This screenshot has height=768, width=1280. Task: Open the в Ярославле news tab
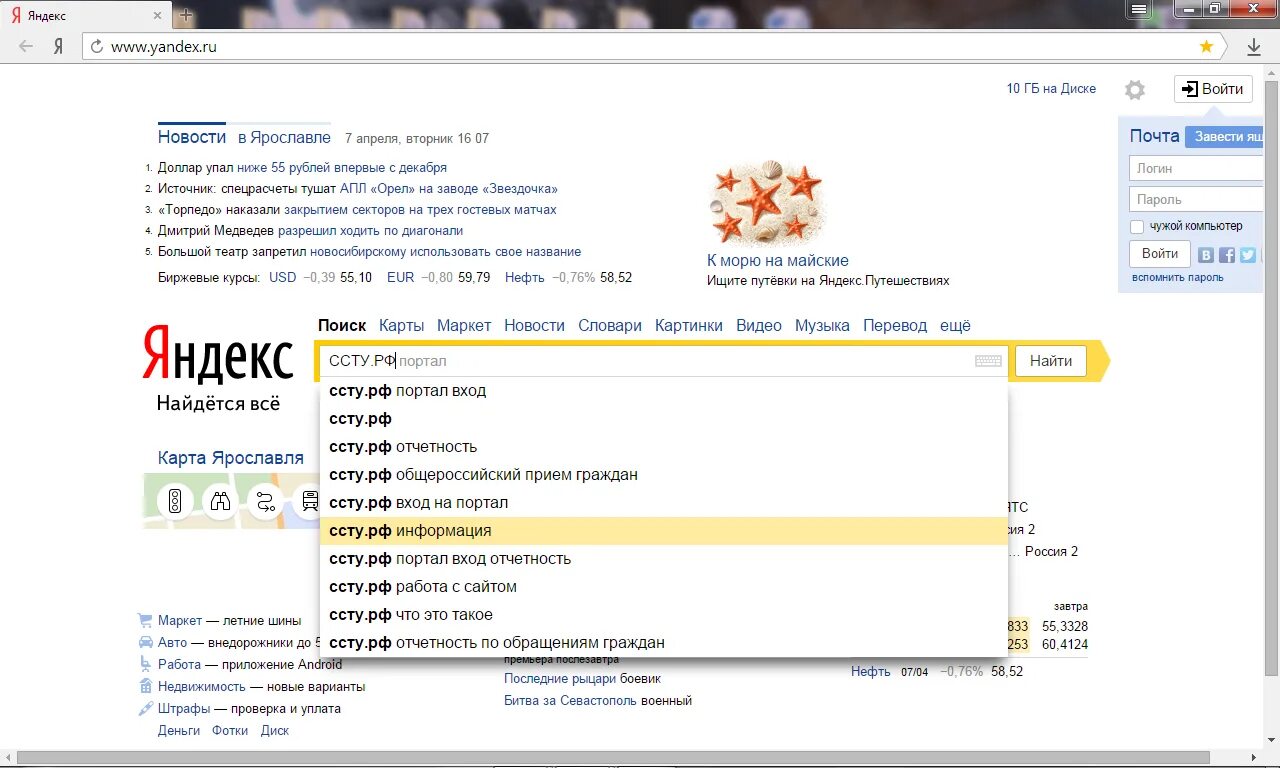(x=284, y=138)
